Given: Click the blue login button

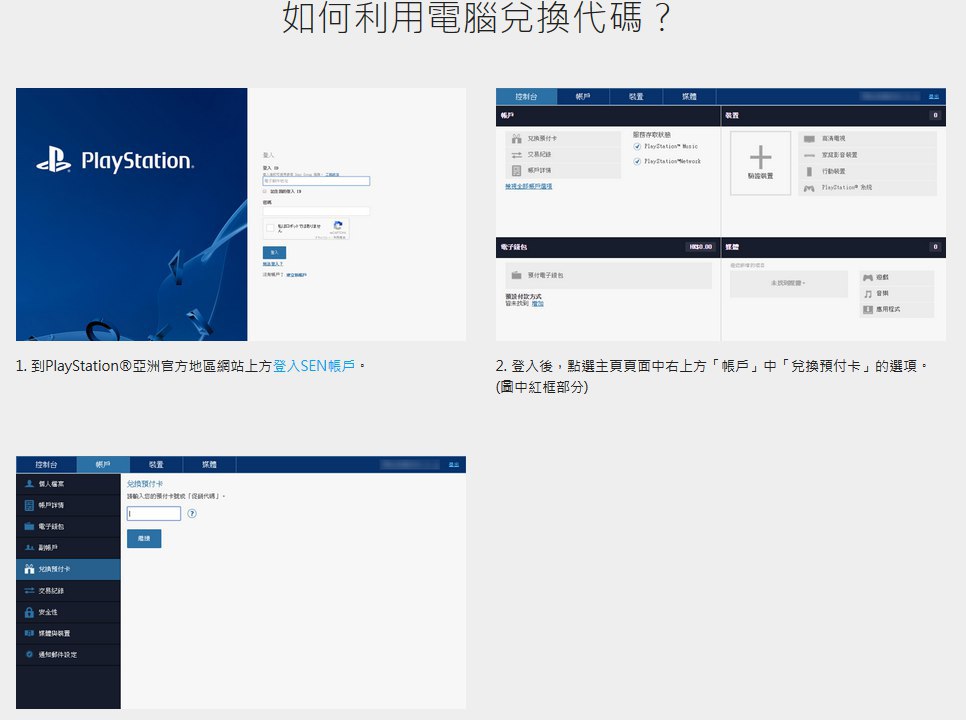Looking at the screenshot, I should click(x=274, y=253).
